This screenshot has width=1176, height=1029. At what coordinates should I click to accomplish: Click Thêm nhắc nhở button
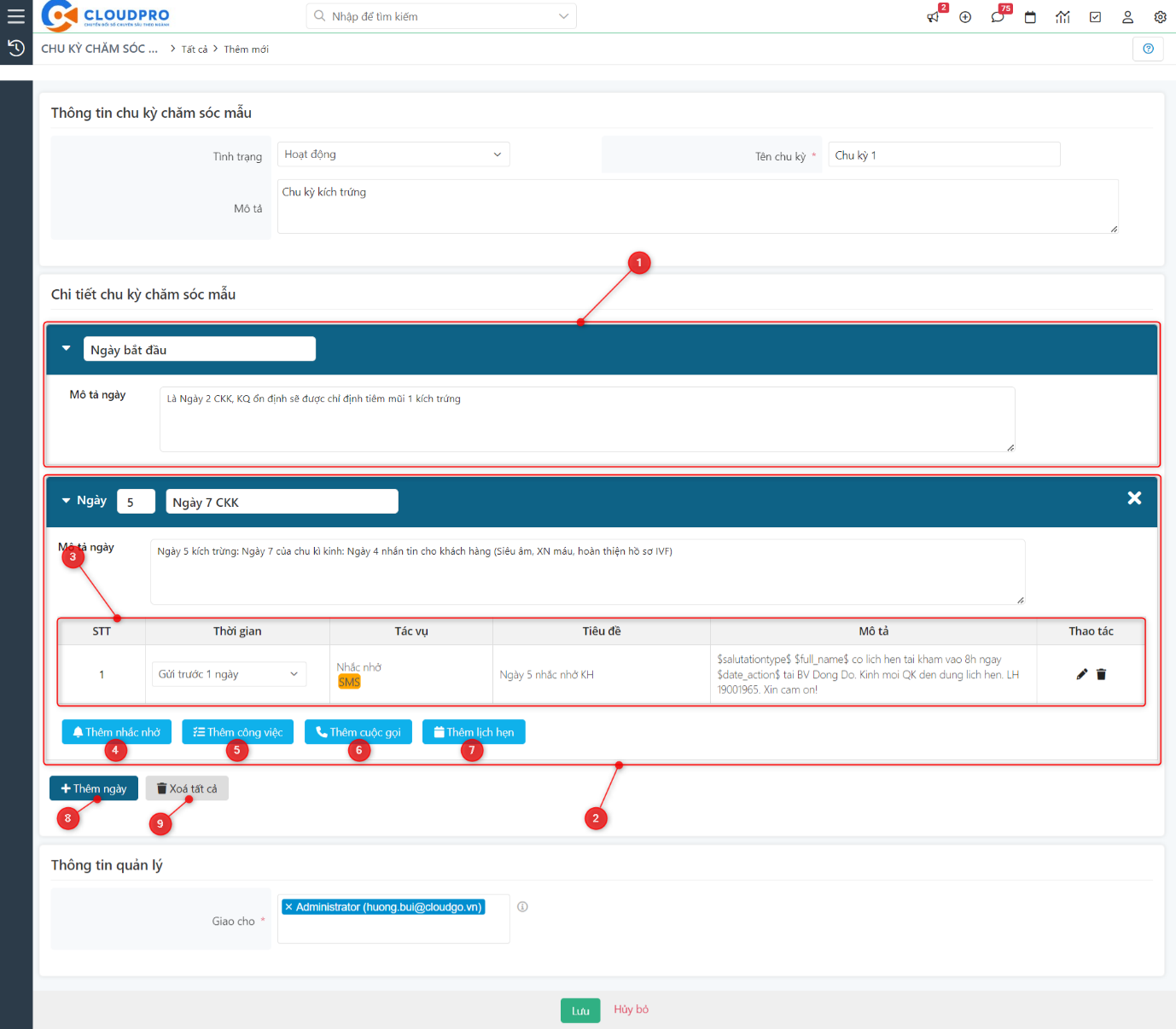[x=117, y=732]
